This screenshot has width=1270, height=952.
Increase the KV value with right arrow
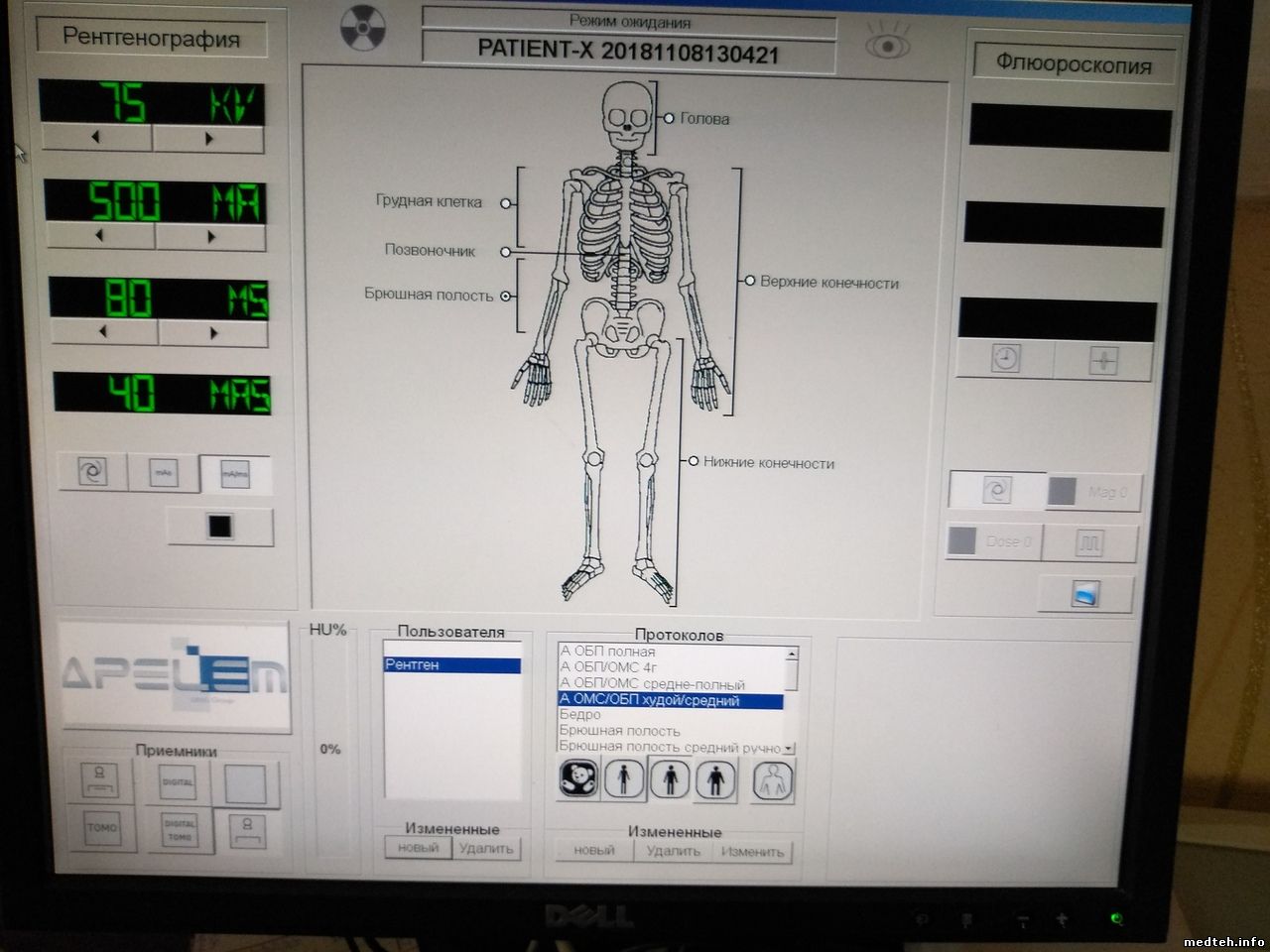click(x=208, y=139)
